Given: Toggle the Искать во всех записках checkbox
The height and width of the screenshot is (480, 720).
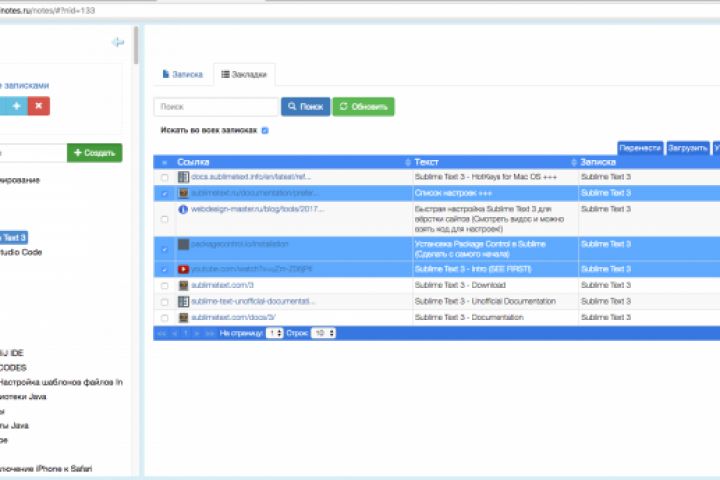Looking at the screenshot, I should (x=265, y=130).
